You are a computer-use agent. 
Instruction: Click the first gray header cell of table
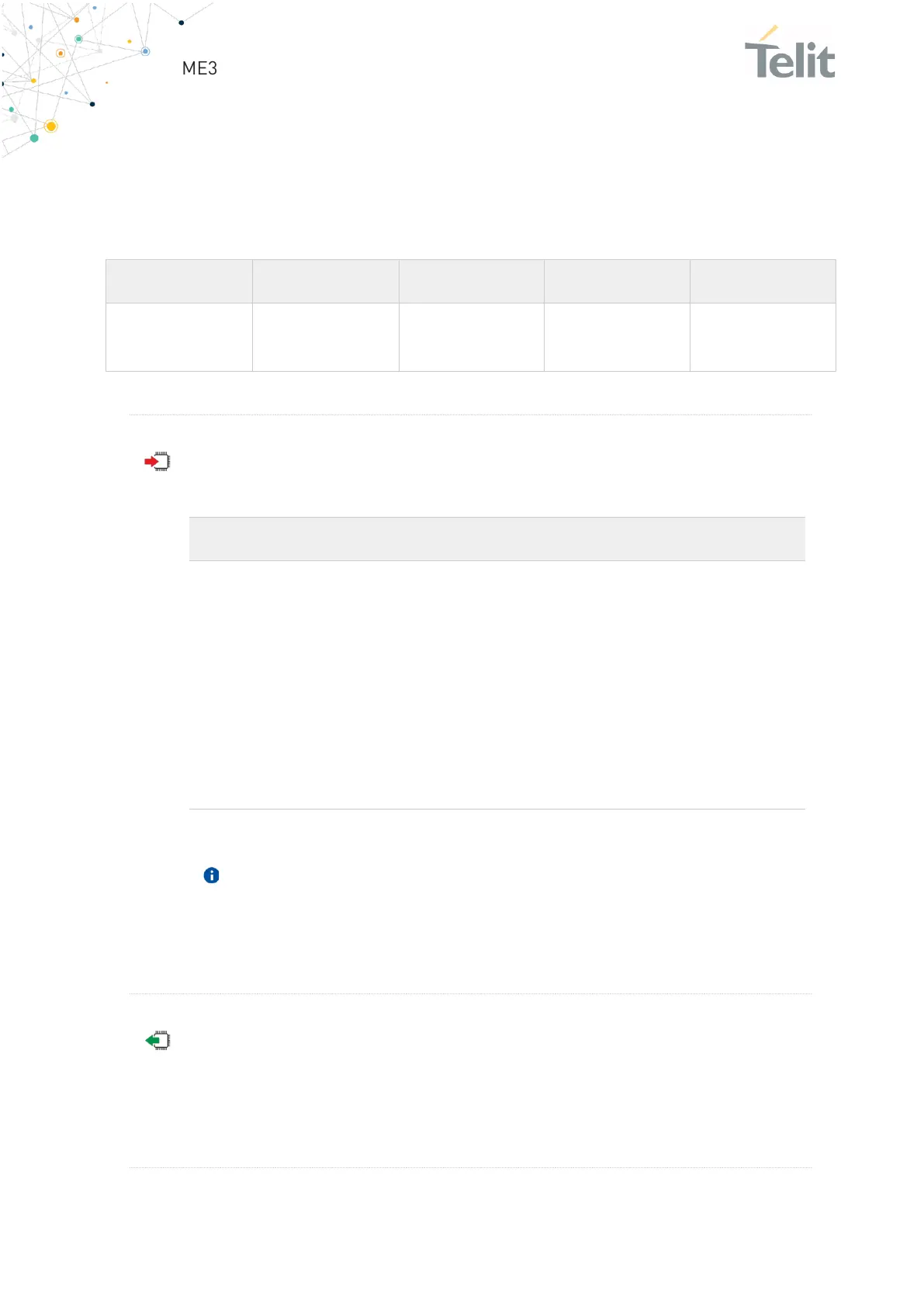(179, 281)
